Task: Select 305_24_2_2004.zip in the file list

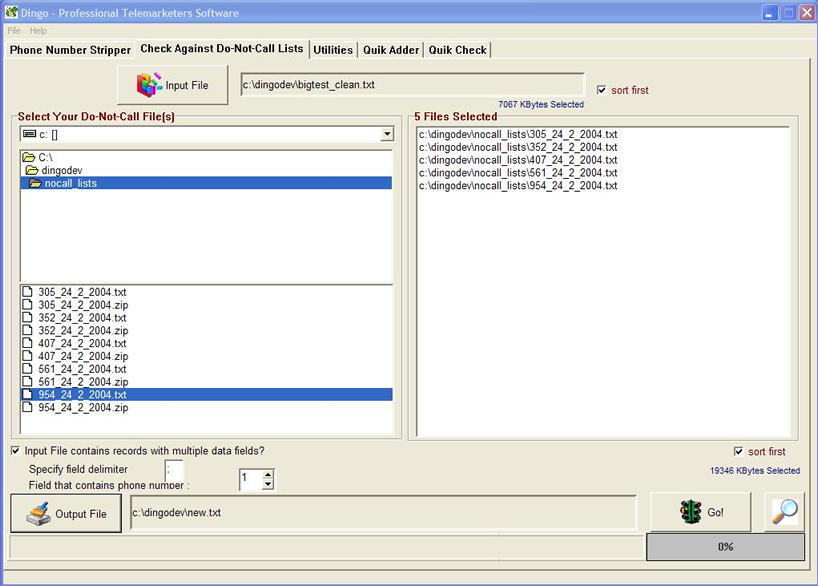Action: (83, 305)
